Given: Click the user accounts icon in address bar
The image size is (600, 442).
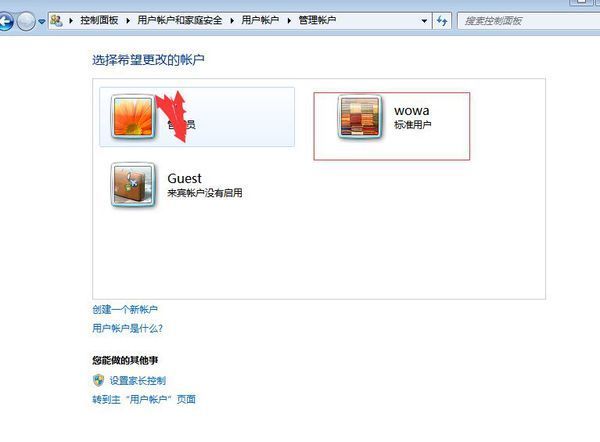Looking at the screenshot, I should click(x=56, y=20).
